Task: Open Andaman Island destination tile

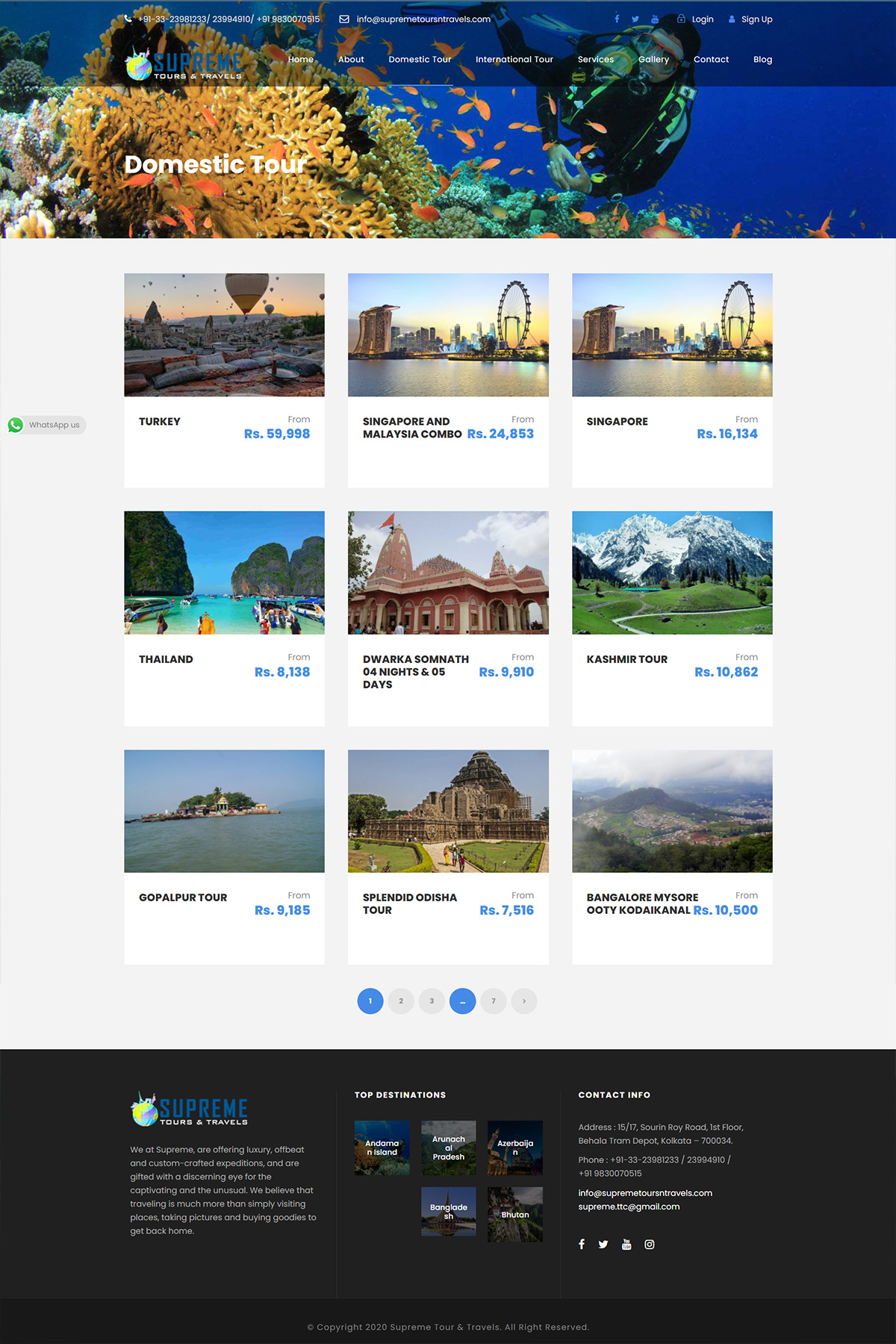Action: click(382, 1148)
